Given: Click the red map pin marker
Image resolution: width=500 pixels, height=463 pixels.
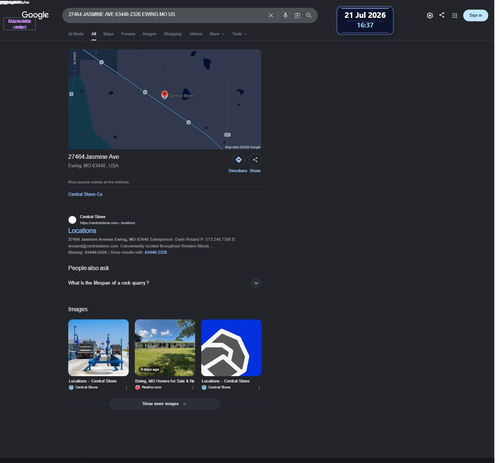Looking at the screenshot, I should 164,94.
